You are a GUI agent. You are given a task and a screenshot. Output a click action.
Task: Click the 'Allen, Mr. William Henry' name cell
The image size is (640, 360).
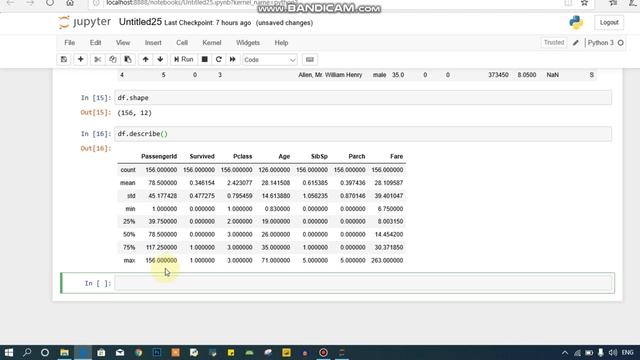pos(330,75)
